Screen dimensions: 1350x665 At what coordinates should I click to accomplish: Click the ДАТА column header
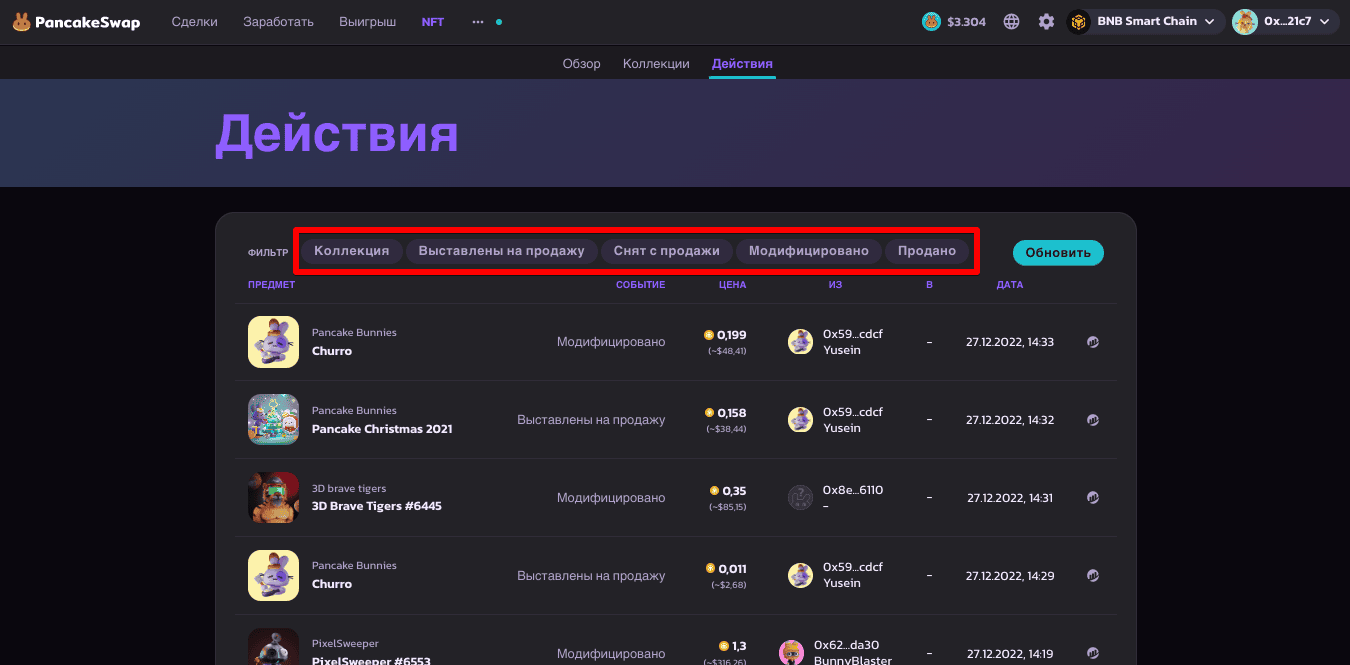click(x=1010, y=285)
